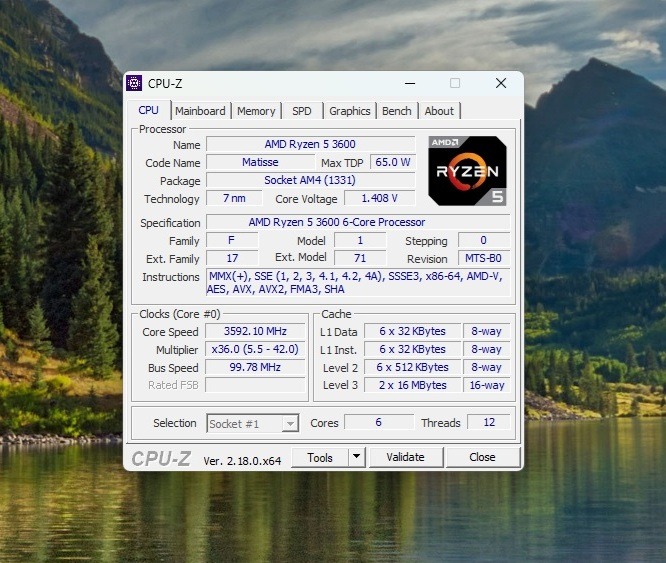The height and width of the screenshot is (563, 666).
Task: Click the Bus Speed value '99.78 MHz'
Action: pos(255,367)
